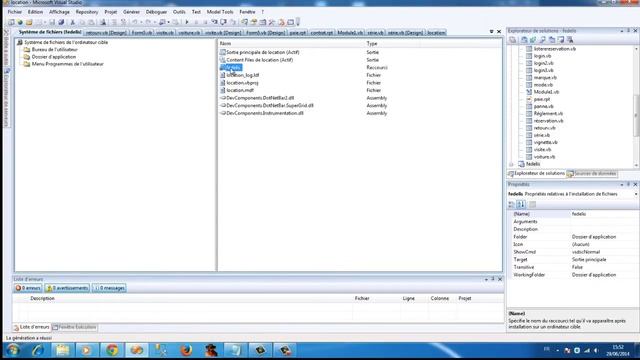
Task: Open Solution Explorer window position dropdown
Action: tap(622, 31)
